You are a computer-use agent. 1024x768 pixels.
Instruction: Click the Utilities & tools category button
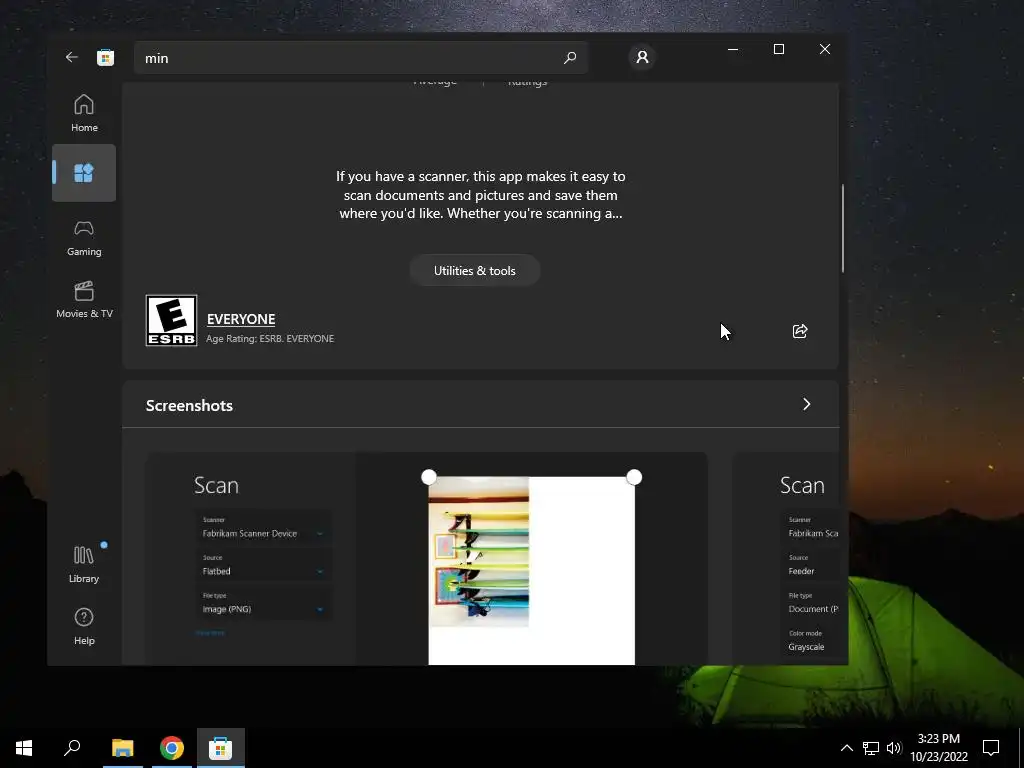(475, 270)
